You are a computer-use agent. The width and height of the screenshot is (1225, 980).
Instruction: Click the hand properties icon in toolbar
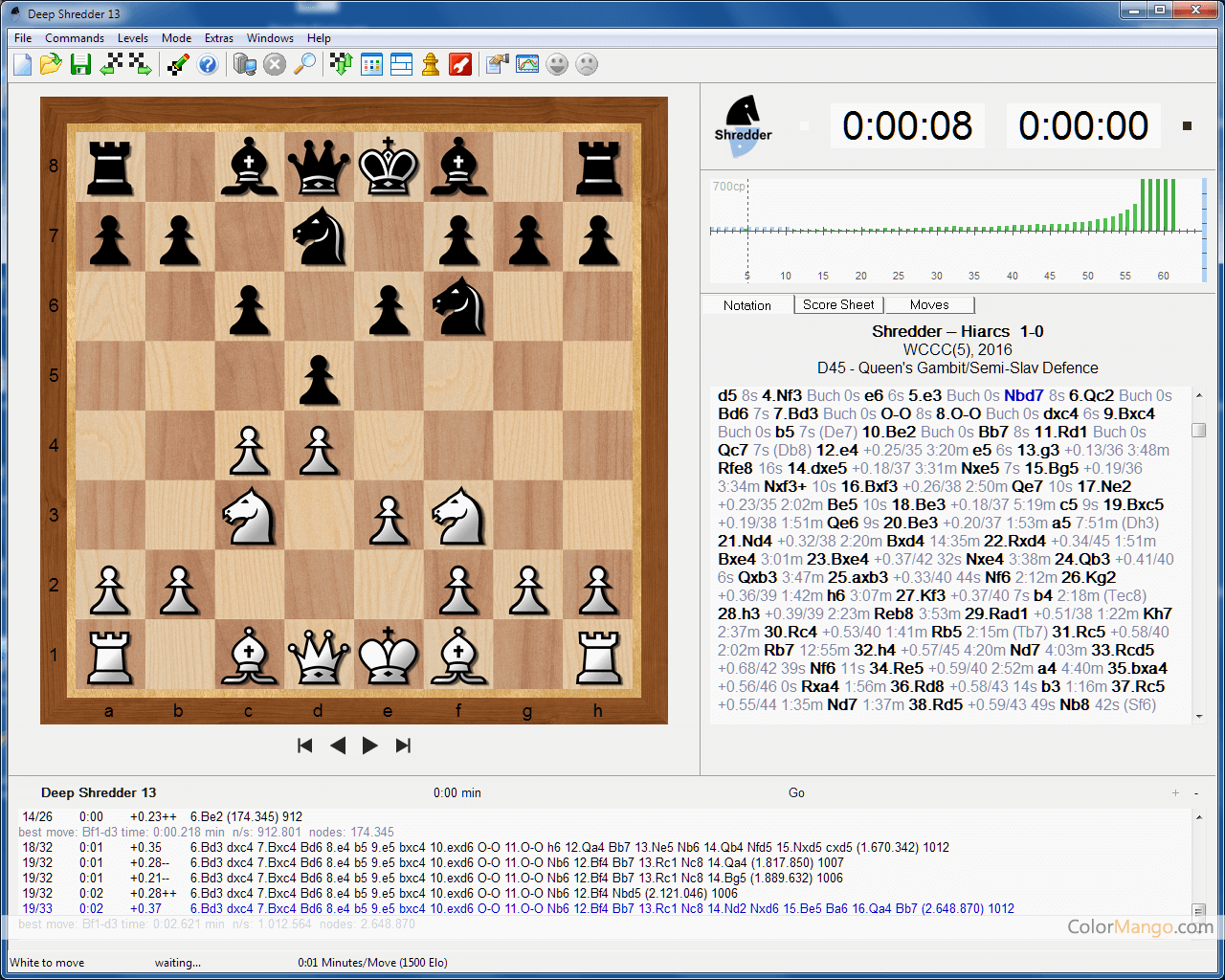pos(498,64)
